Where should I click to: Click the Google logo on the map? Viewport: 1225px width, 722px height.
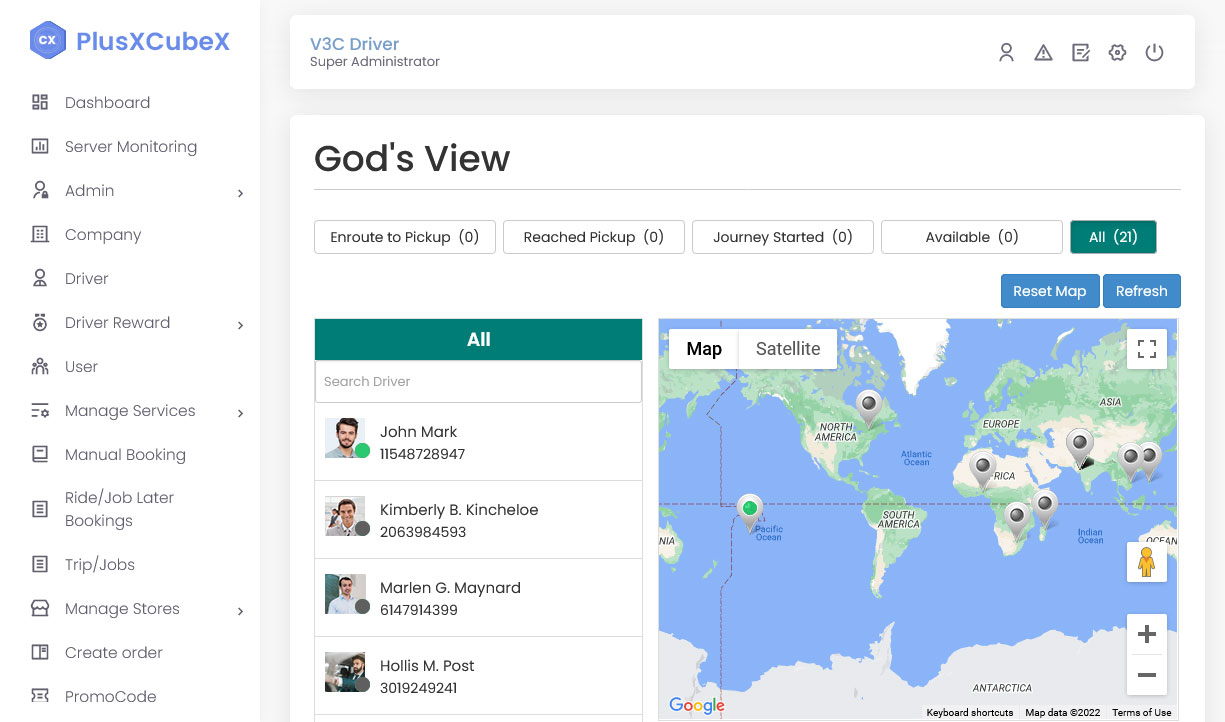tap(697, 705)
